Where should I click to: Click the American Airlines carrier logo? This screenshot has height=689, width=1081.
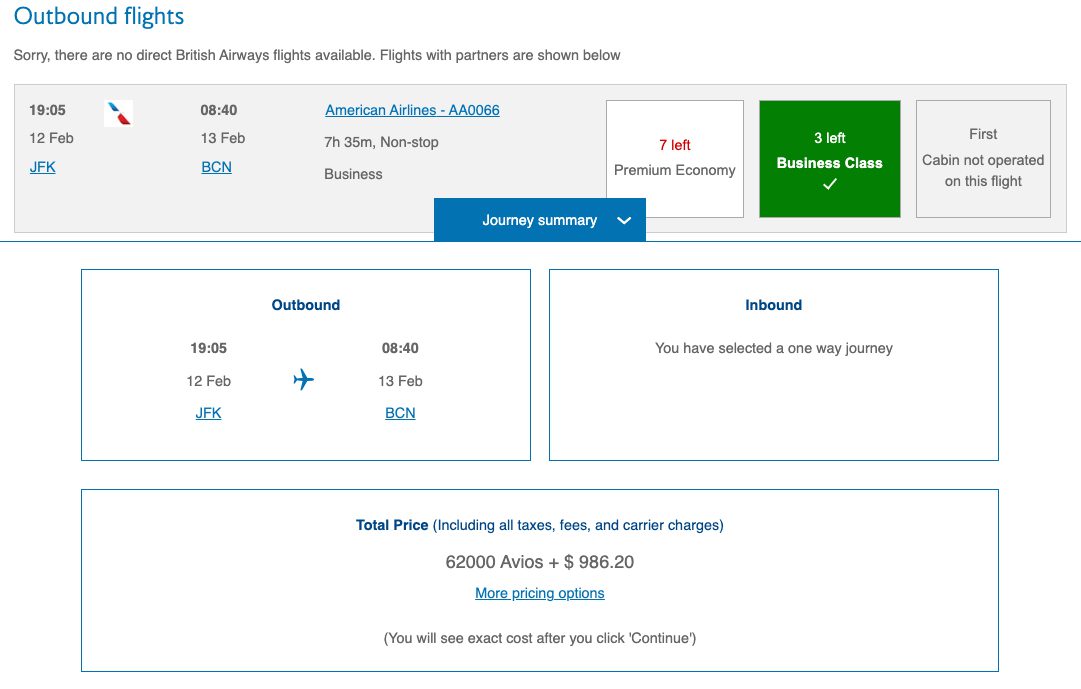point(118,113)
